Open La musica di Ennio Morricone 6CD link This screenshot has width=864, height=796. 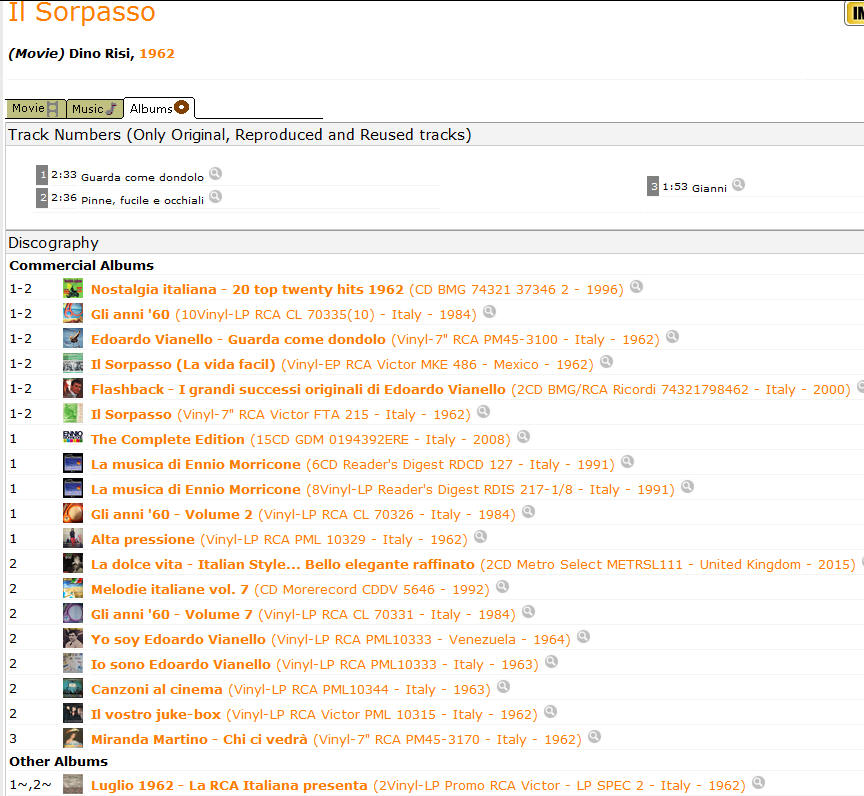[353, 464]
